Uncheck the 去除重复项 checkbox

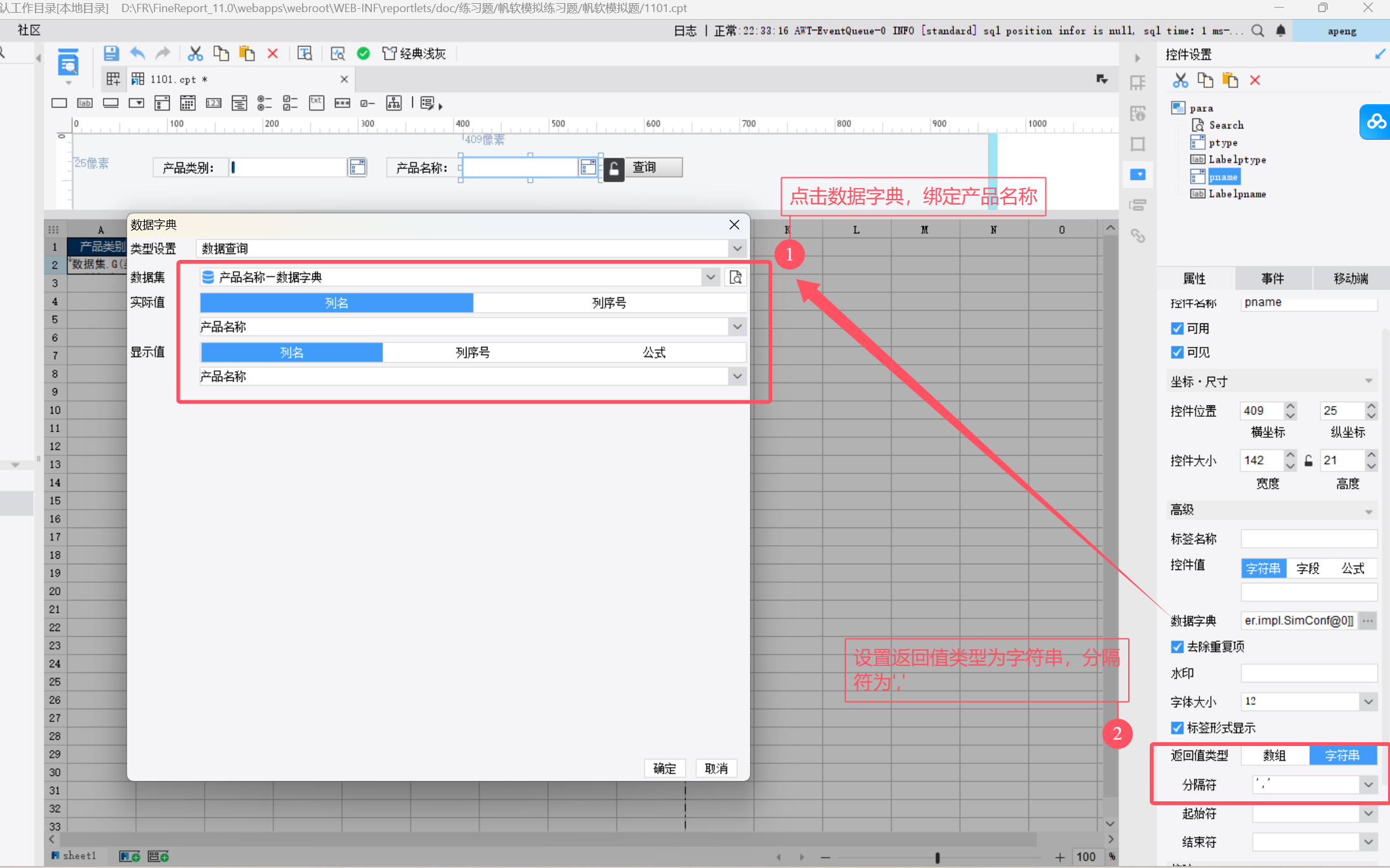pos(1177,647)
